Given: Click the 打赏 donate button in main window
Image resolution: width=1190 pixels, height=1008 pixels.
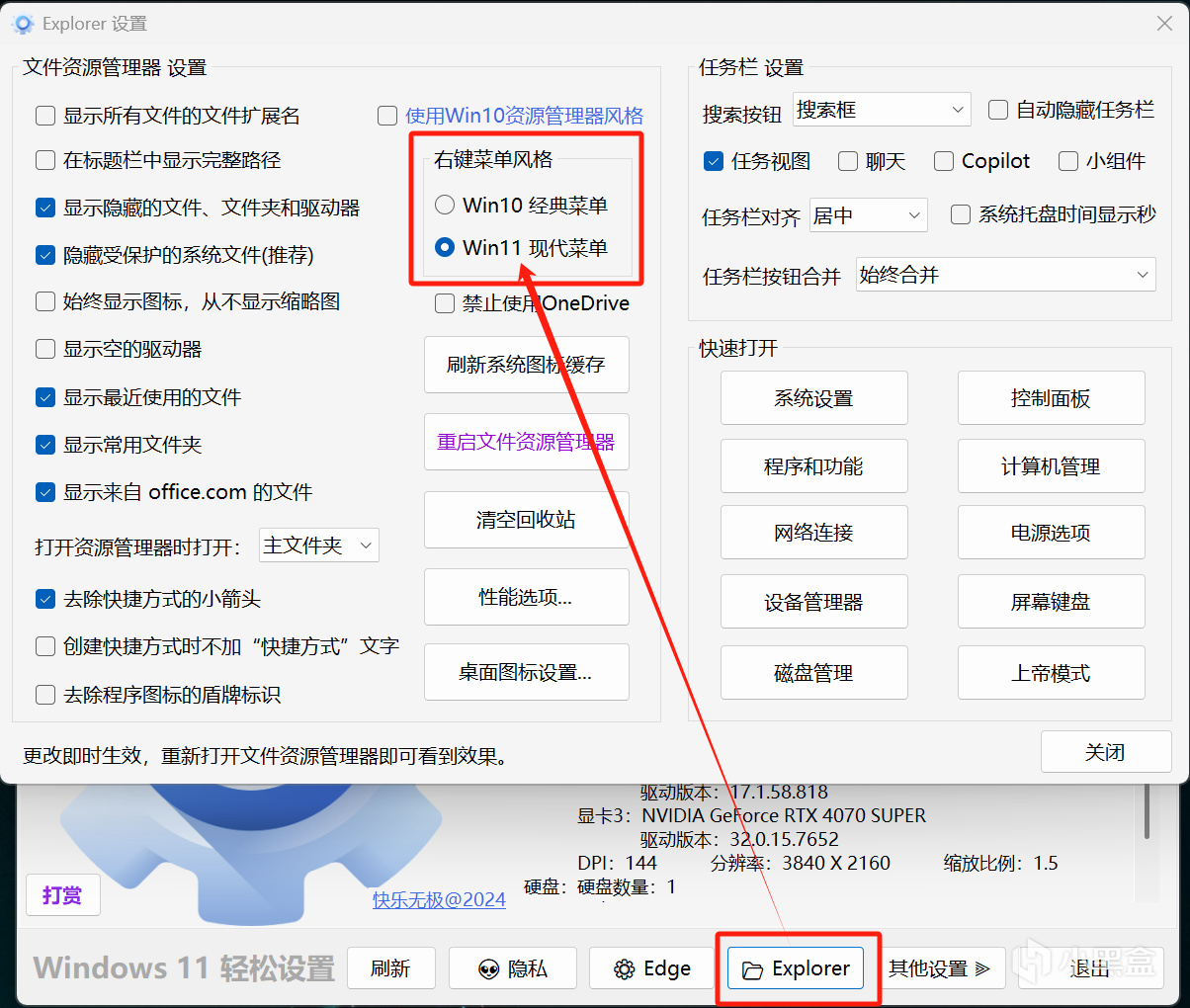Looking at the screenshot, I should point(62,895).
